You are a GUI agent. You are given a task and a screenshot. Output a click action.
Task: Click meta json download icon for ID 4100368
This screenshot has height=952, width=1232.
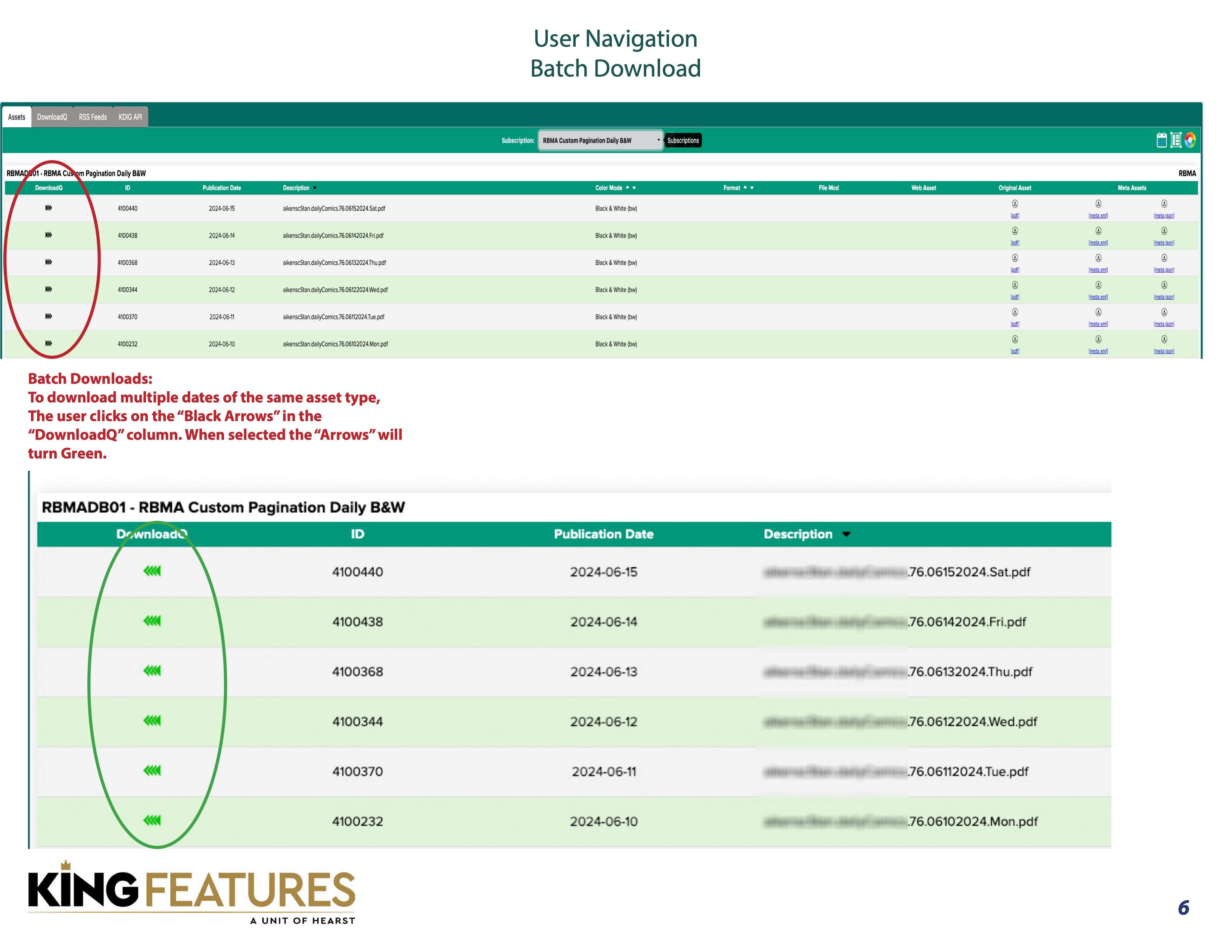click(1164, 258)
